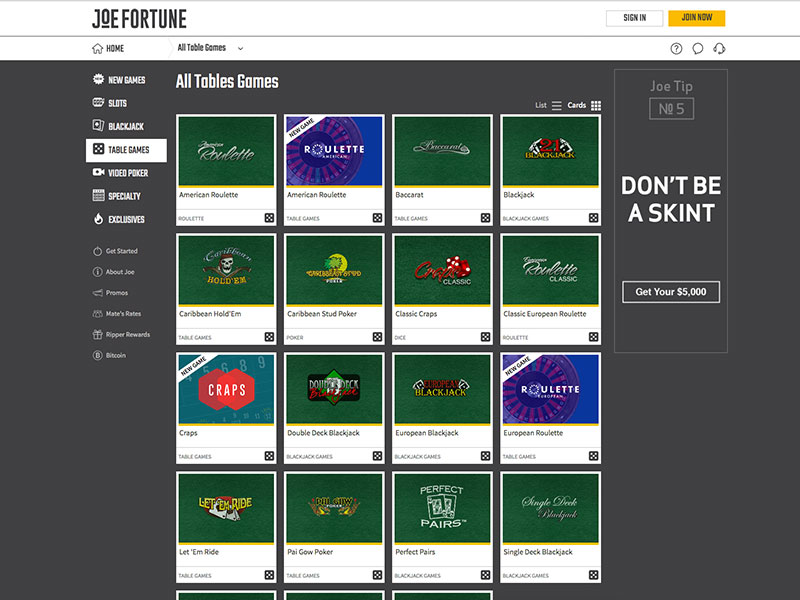This screenshot has height=600, width=800.
Task: Click the New Games starburst icon
Action: click(96, 80)
